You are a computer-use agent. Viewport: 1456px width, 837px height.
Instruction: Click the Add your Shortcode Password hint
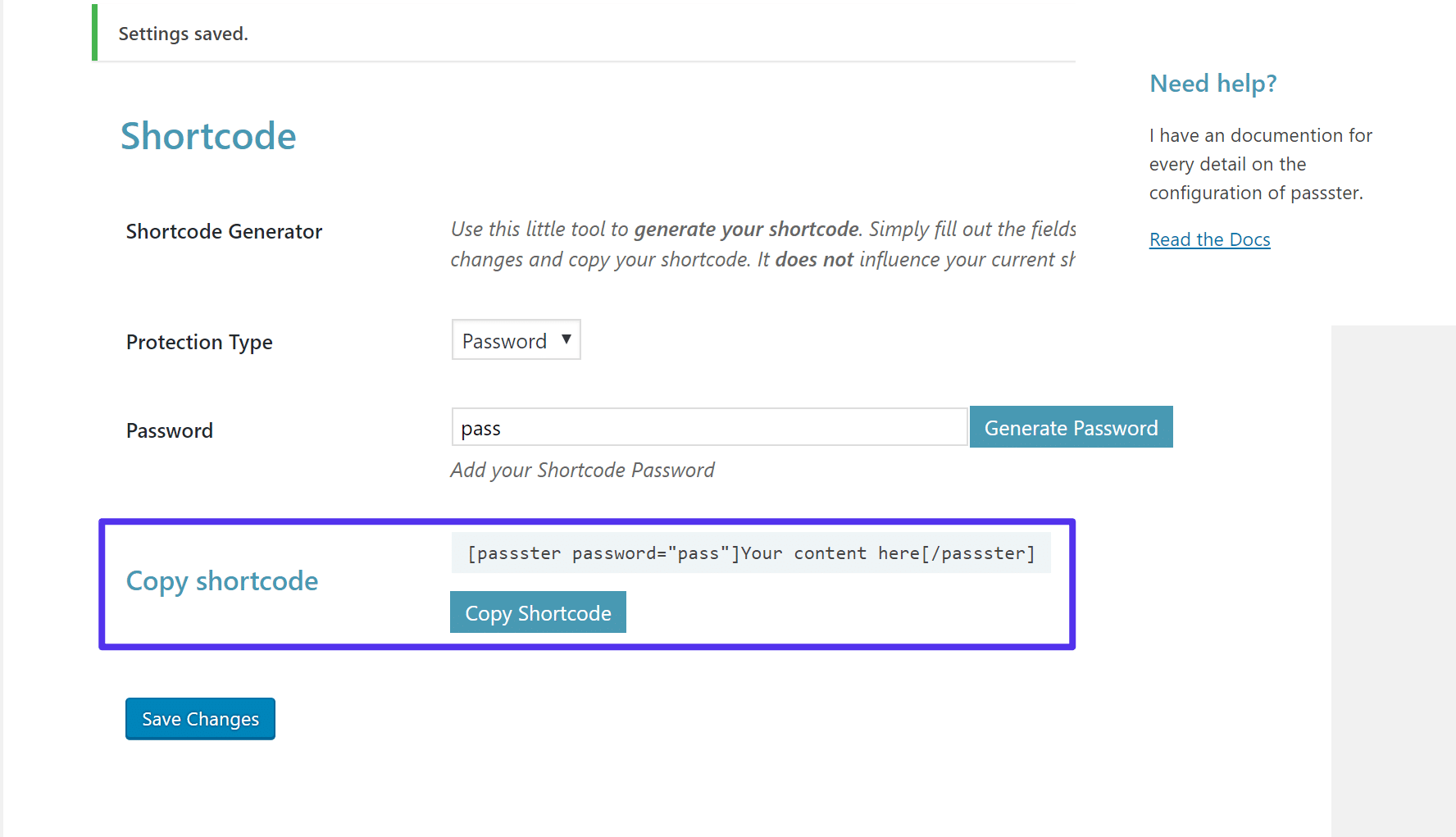coord(582,470)
